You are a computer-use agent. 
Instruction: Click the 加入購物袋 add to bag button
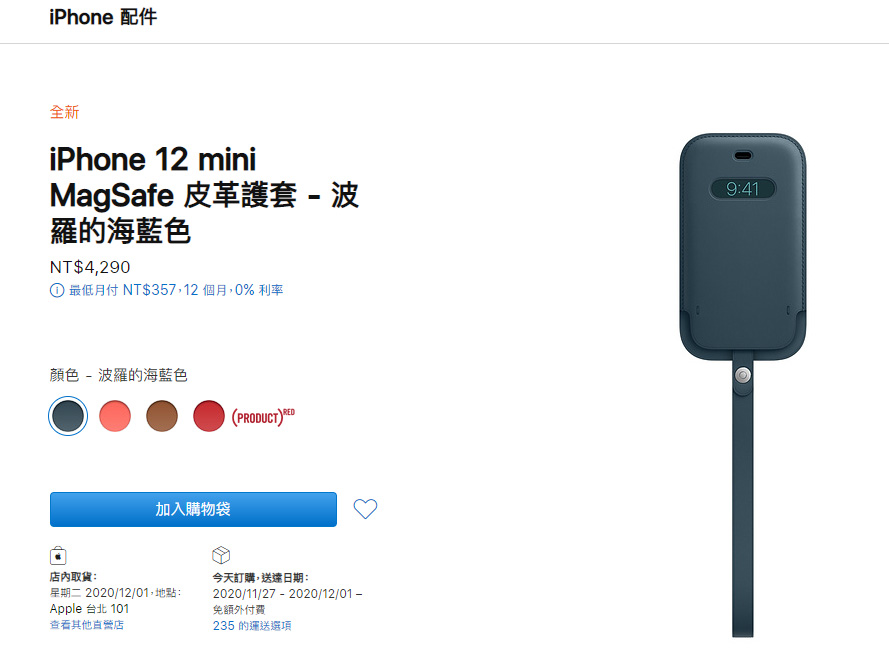click(x=193, y=509)
